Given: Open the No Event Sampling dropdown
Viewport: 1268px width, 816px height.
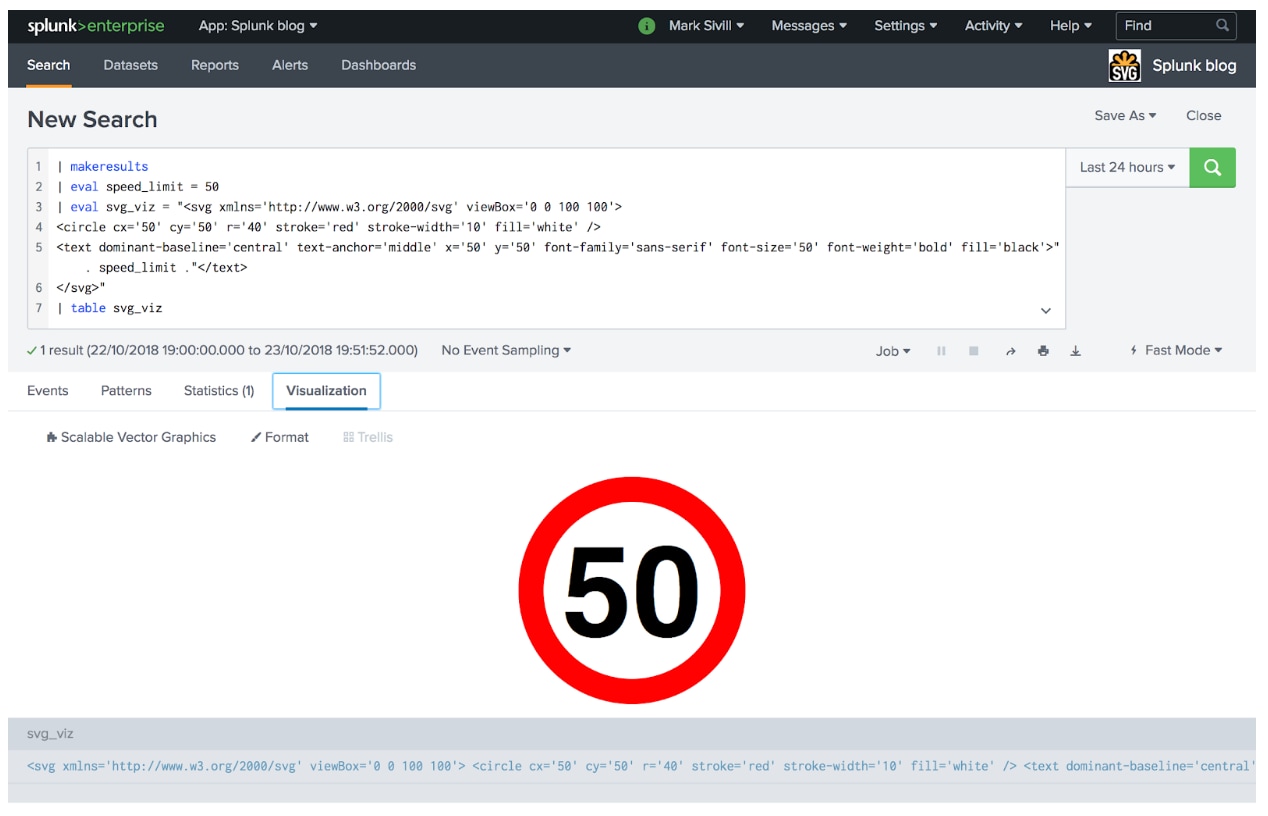Looking at the screenshot, I should [506, 351].
